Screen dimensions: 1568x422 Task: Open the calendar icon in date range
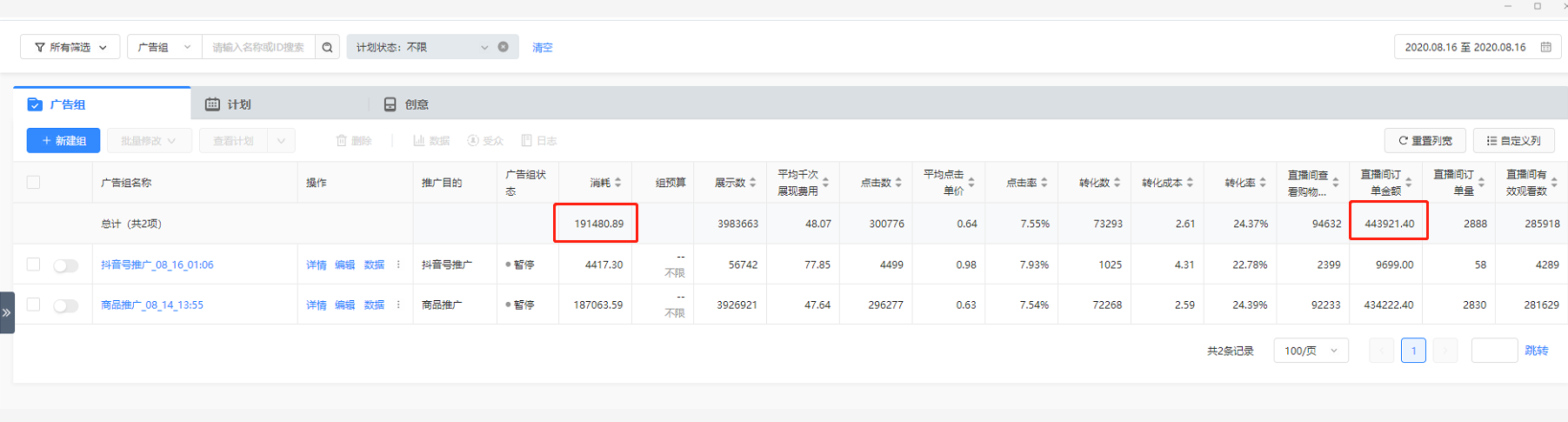tap(1545, 47)
